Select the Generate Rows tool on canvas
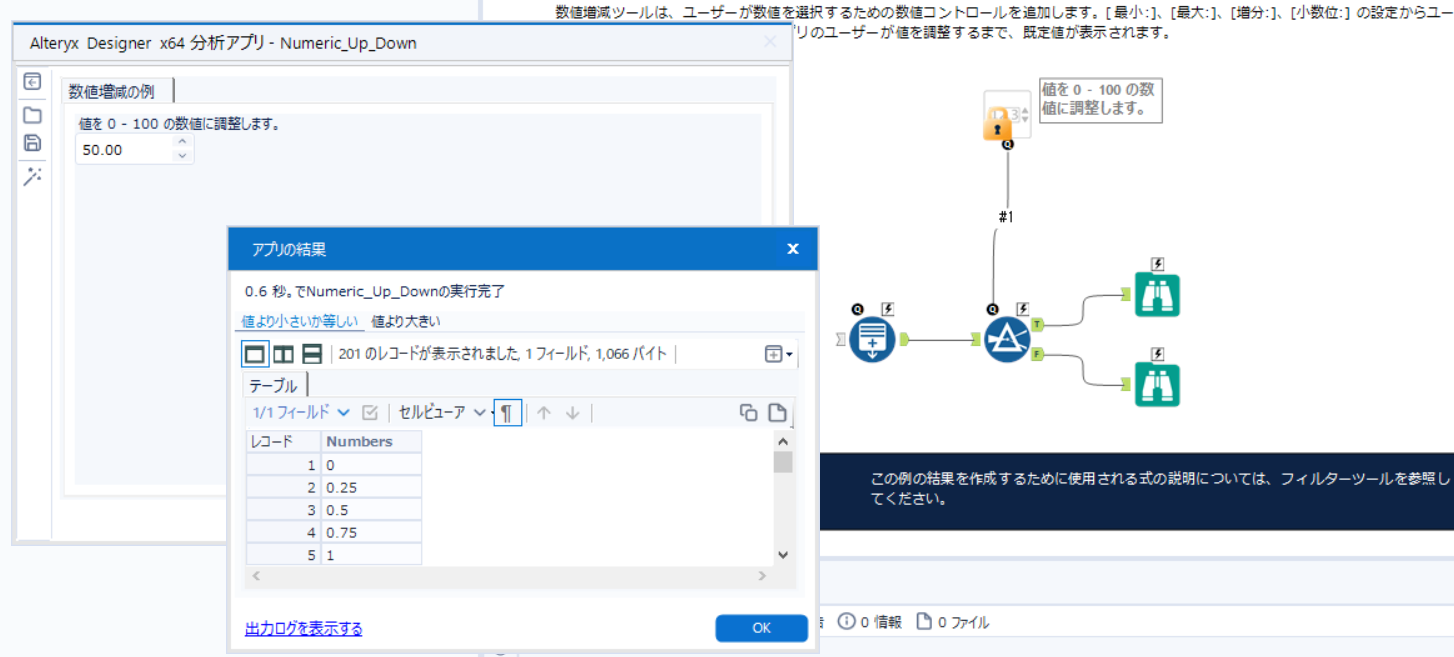Screen dimensions: 1454x657 (873, 340)
